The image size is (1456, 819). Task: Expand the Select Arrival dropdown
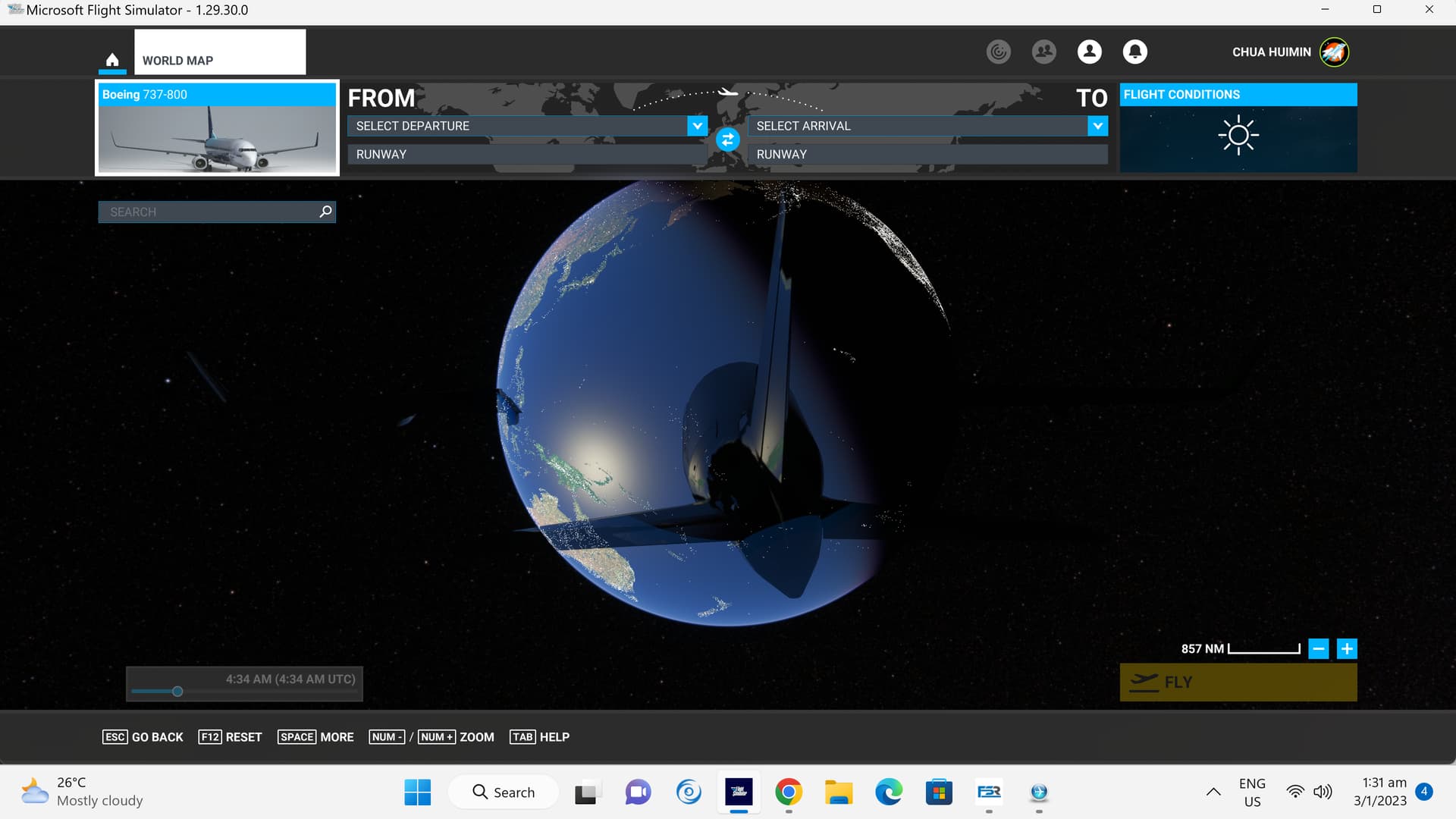coord(1097,126)
